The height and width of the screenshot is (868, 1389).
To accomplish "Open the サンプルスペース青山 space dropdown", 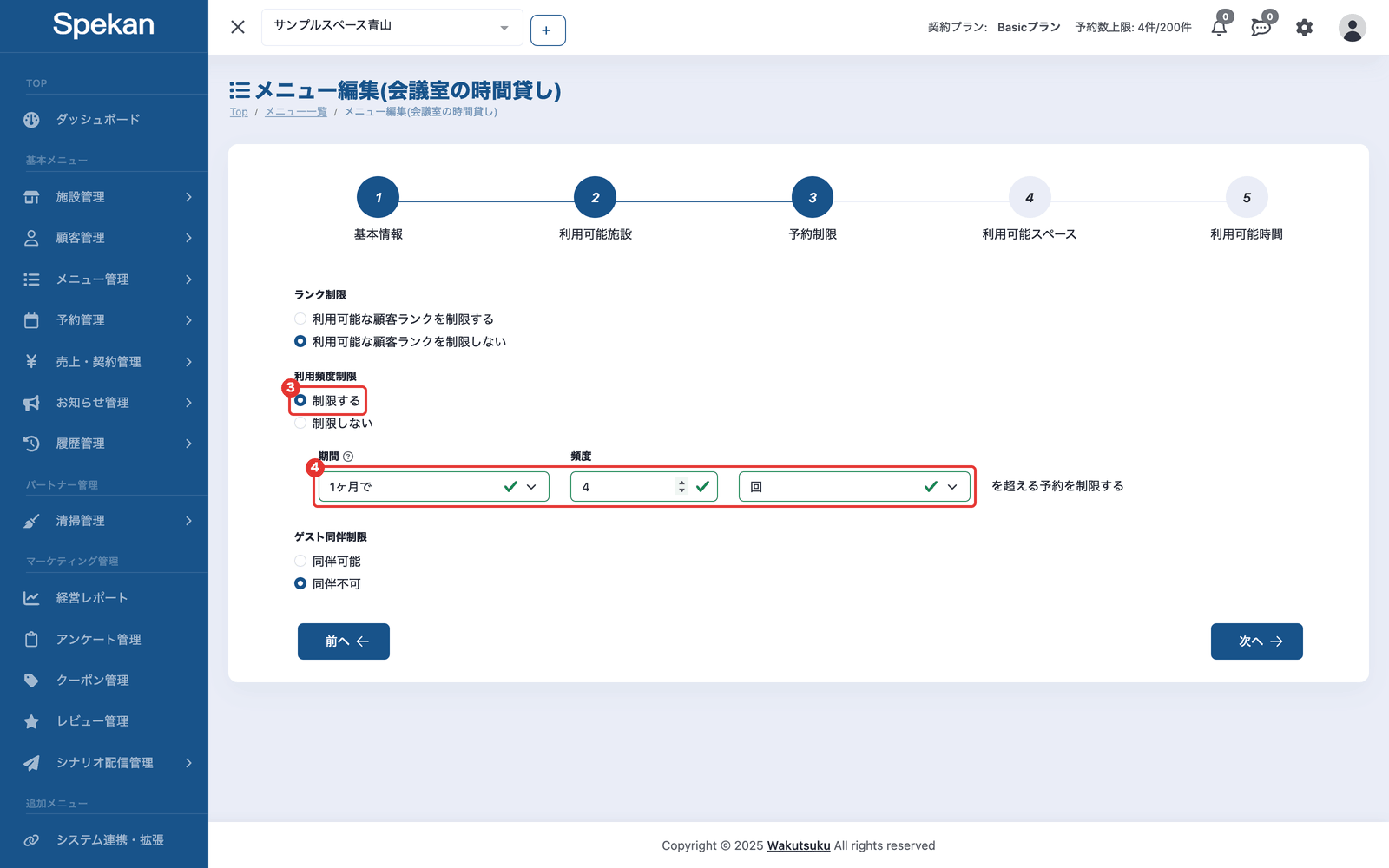I will [x=392, y=27].
